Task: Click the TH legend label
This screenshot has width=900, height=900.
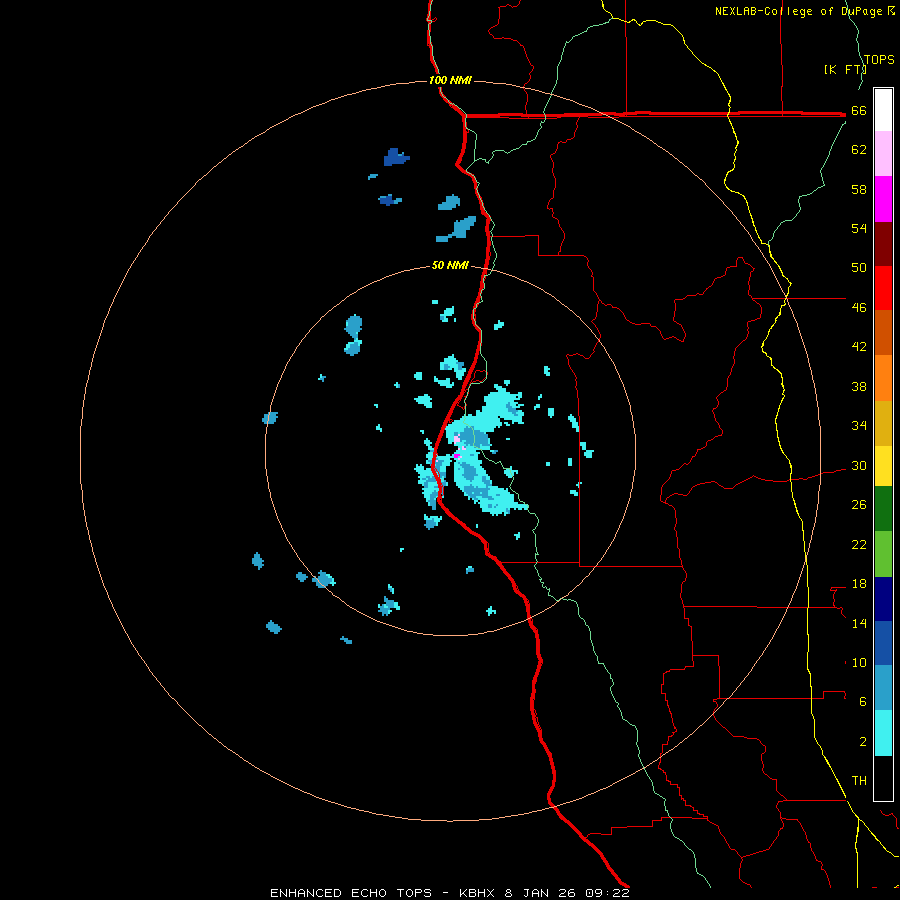Action: 859,781
